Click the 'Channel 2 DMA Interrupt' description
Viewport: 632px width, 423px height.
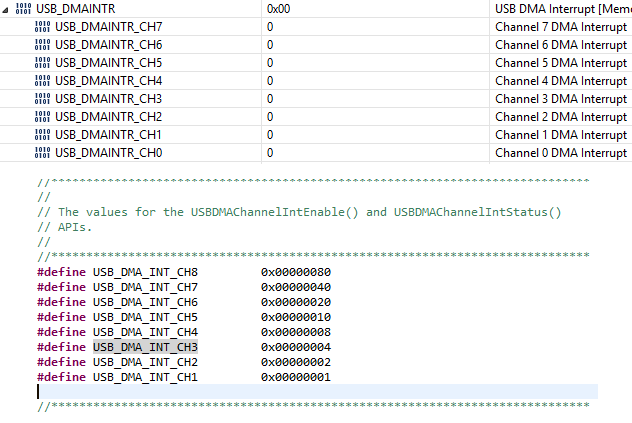(561, 117)
